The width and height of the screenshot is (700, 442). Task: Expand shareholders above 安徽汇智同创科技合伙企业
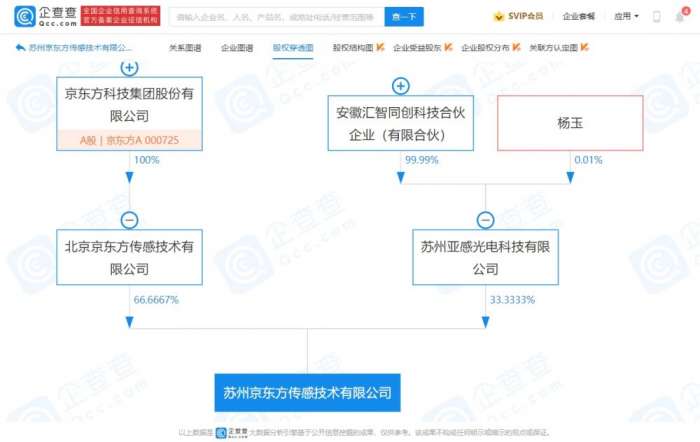coord(400,86)
